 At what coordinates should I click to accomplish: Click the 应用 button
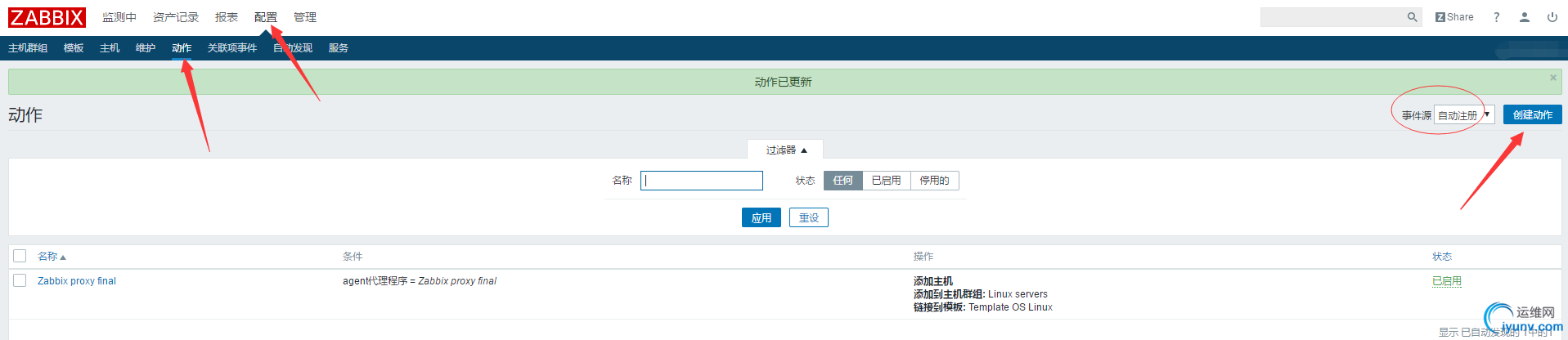[x=762, y=217]
